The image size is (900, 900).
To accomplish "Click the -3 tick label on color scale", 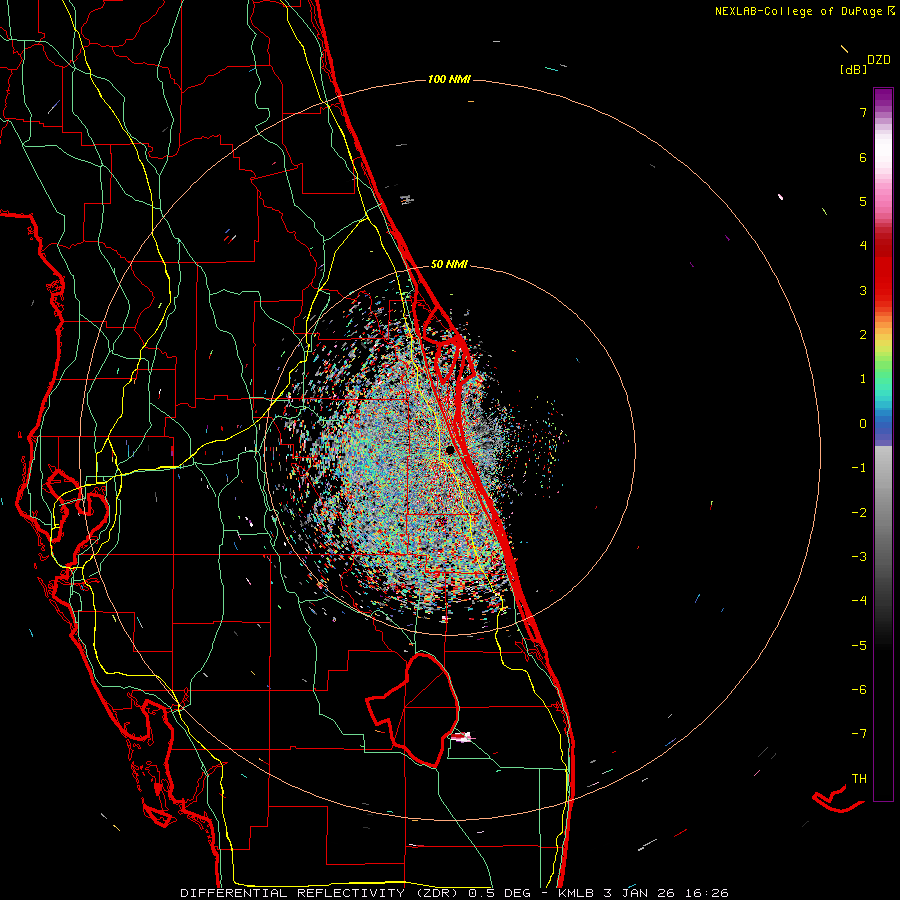I will tap(859, 557).
